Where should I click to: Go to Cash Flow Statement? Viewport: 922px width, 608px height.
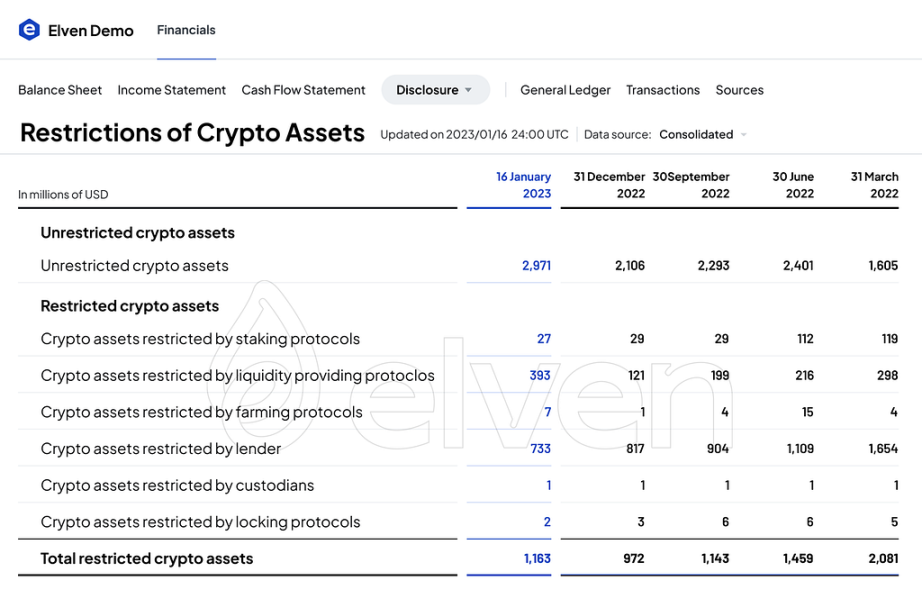pos(303,90)
